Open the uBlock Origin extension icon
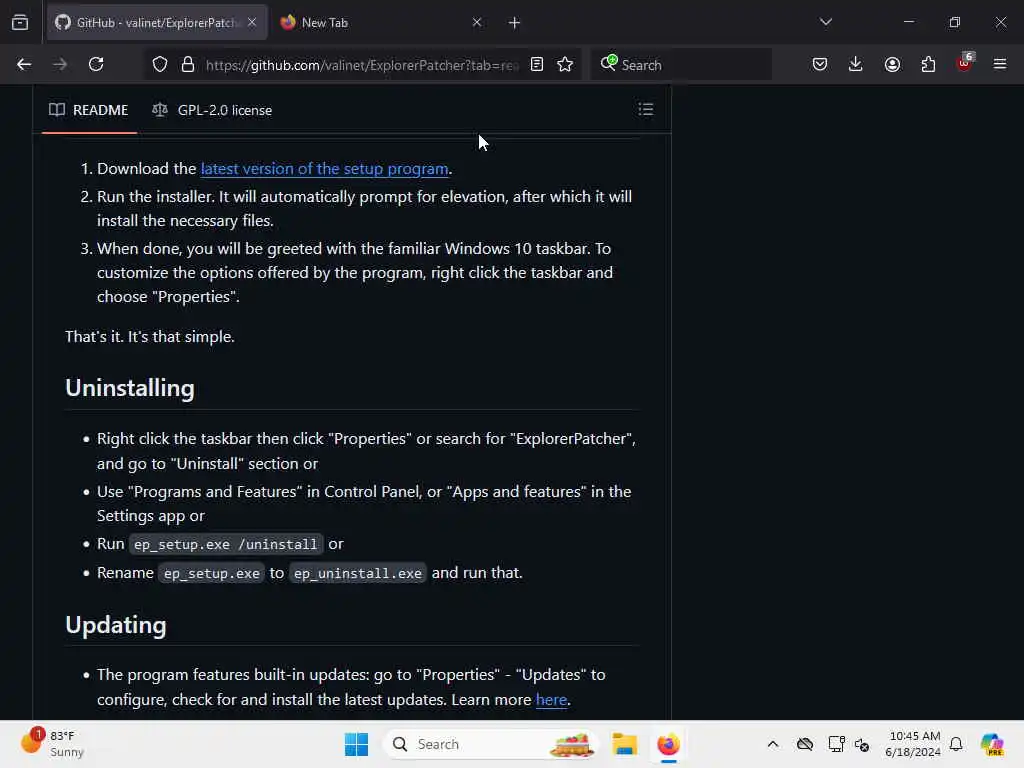This screenshot has width=1024, height=768. coord(965,63)
